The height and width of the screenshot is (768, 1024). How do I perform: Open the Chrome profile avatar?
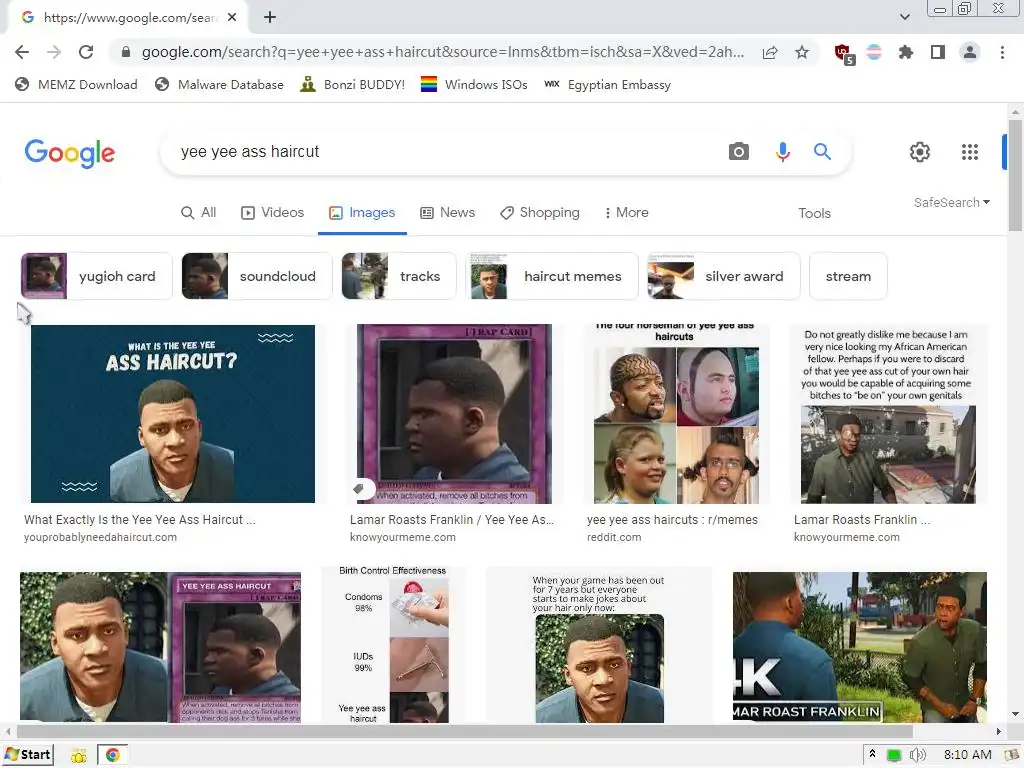pos(970,52)
